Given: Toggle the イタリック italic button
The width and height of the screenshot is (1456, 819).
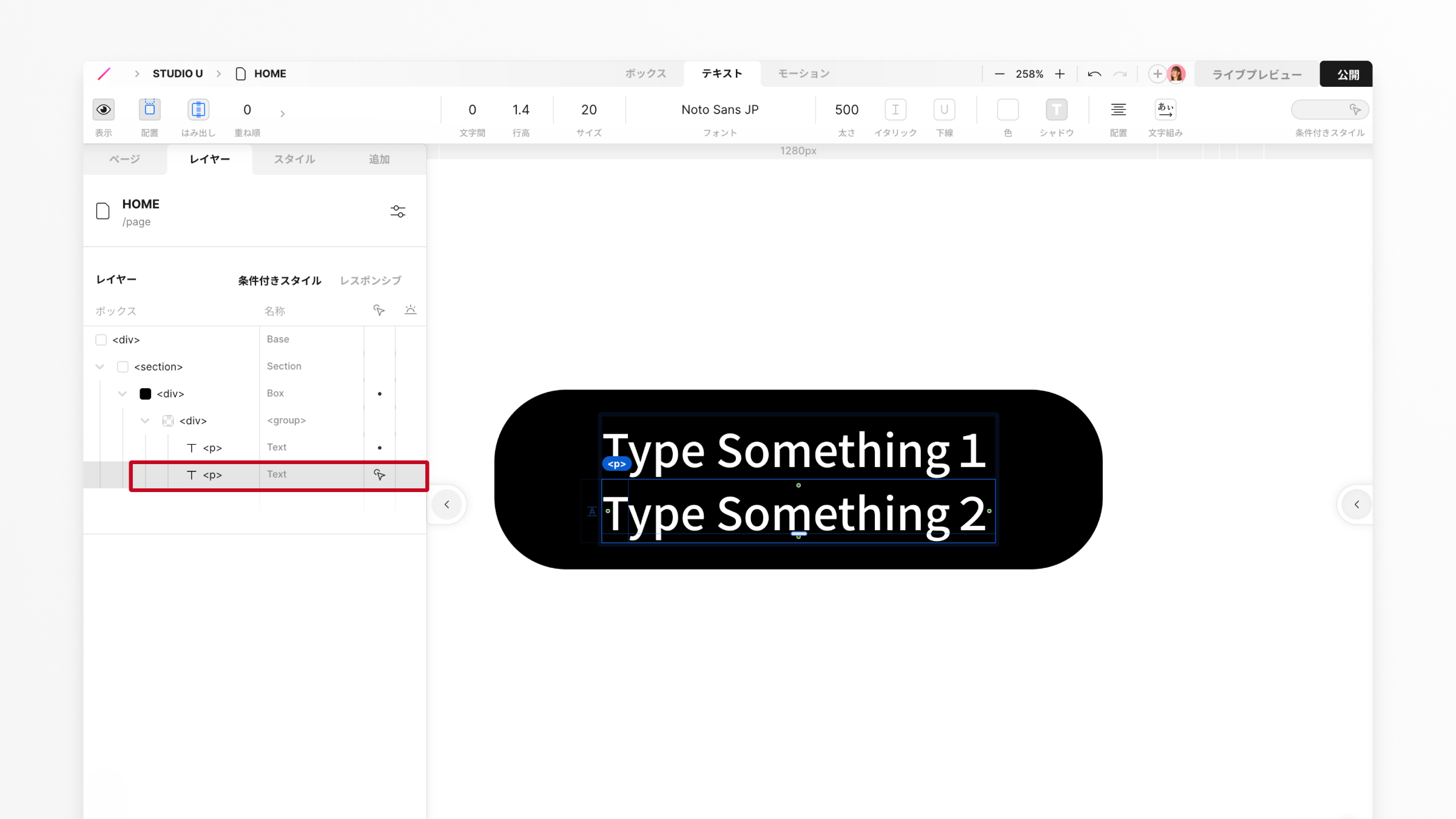Looking at the screenshot, I should coord(895,110).
